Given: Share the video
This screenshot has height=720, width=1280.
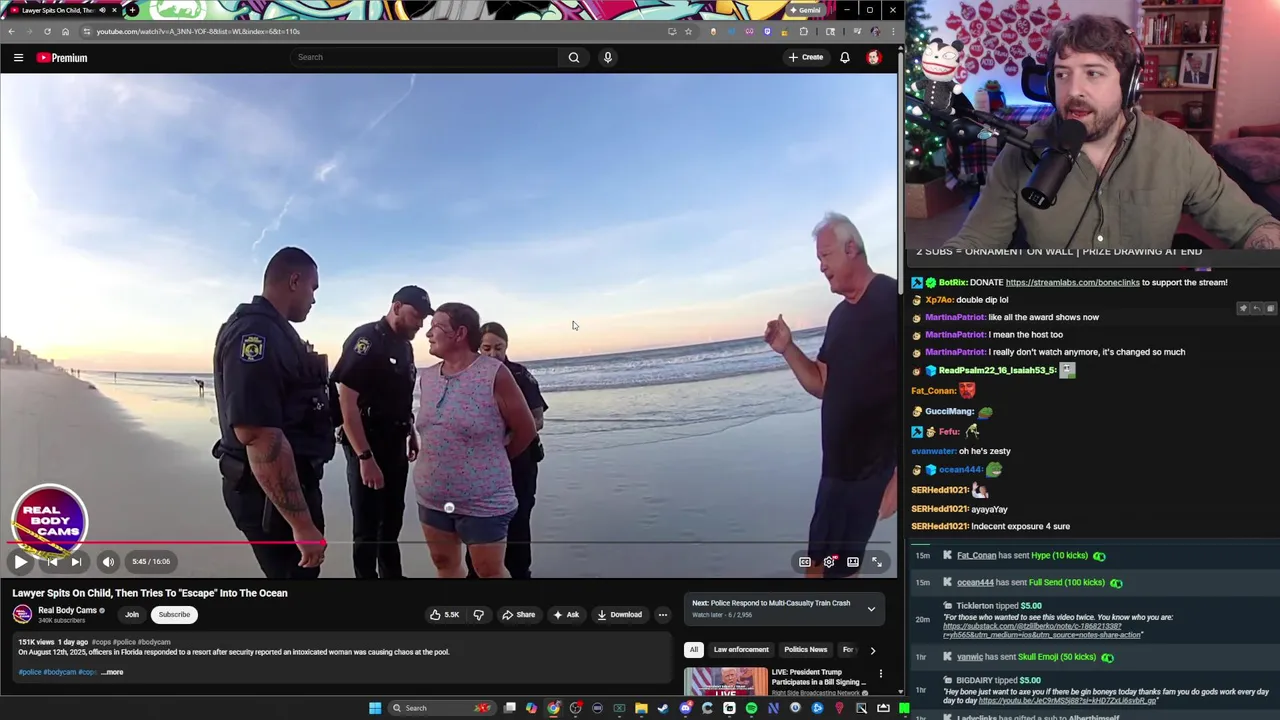Looking at the screenshot, I should [518, 615].
